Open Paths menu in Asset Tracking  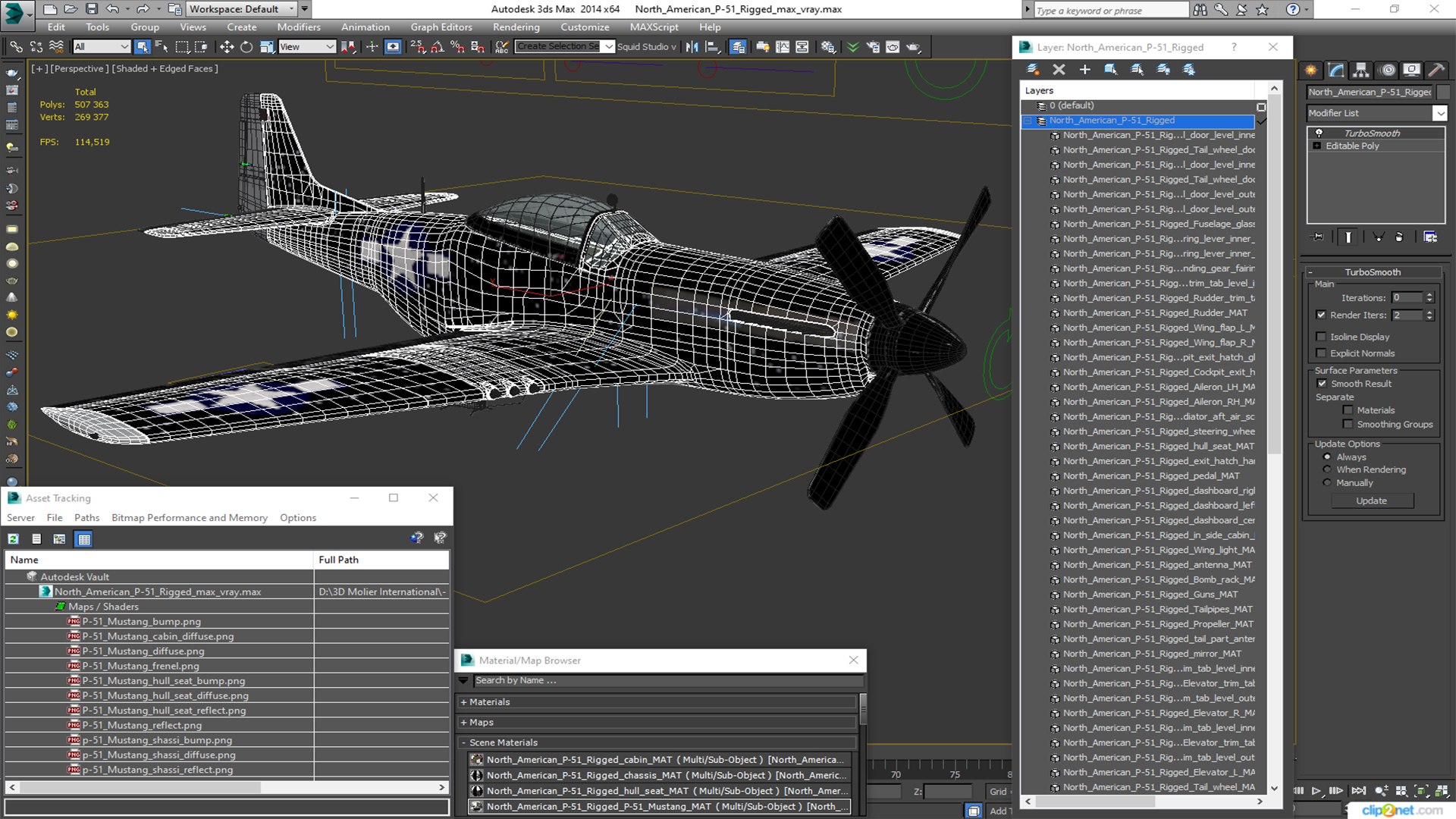(87, 518)
